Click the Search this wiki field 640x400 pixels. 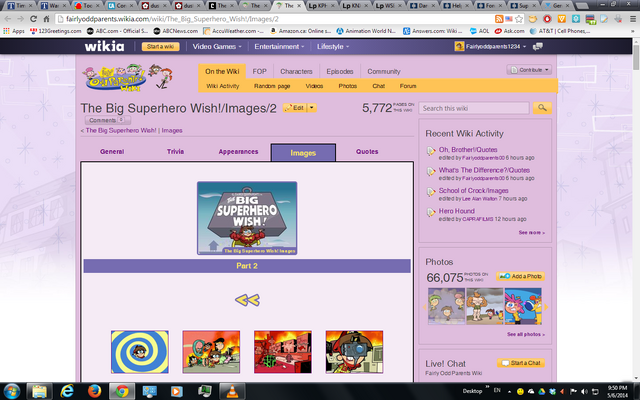pos(473,108)
